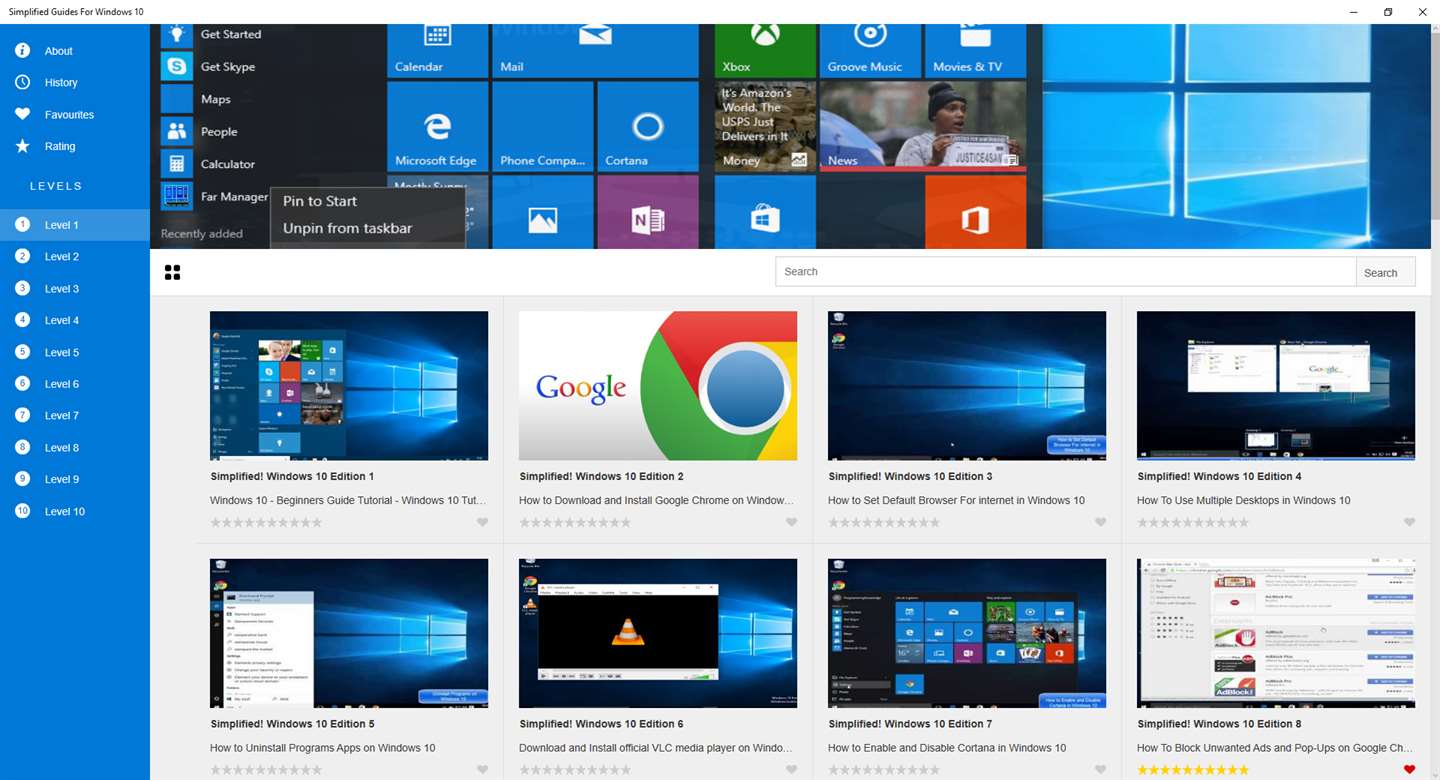This screenshot has height=780, width=1440.
Task: Open Rating star icon in sidebar
Action: click(x=22, y=146)
